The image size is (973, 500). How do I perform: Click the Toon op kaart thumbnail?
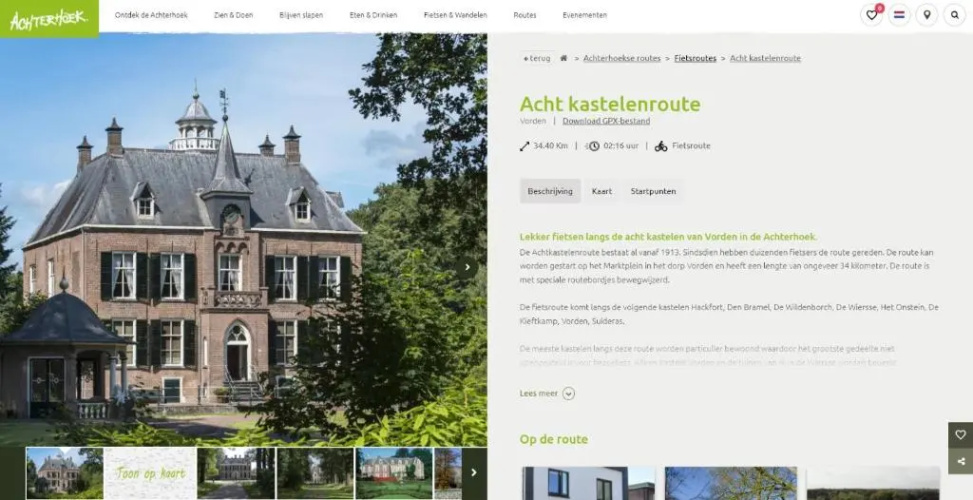click(x=150, y=473)
